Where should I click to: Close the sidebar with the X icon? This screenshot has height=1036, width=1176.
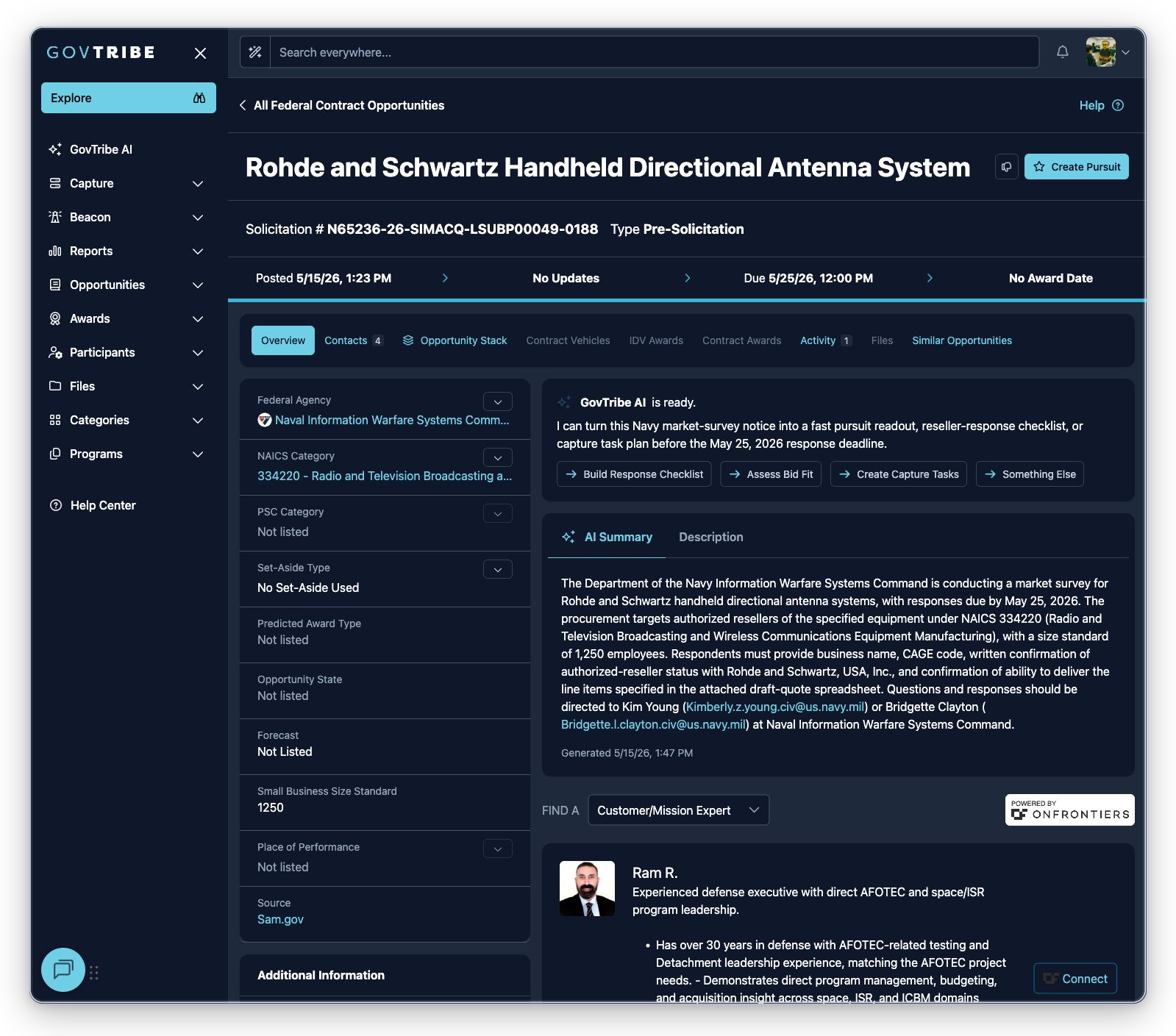coord(200,53)
